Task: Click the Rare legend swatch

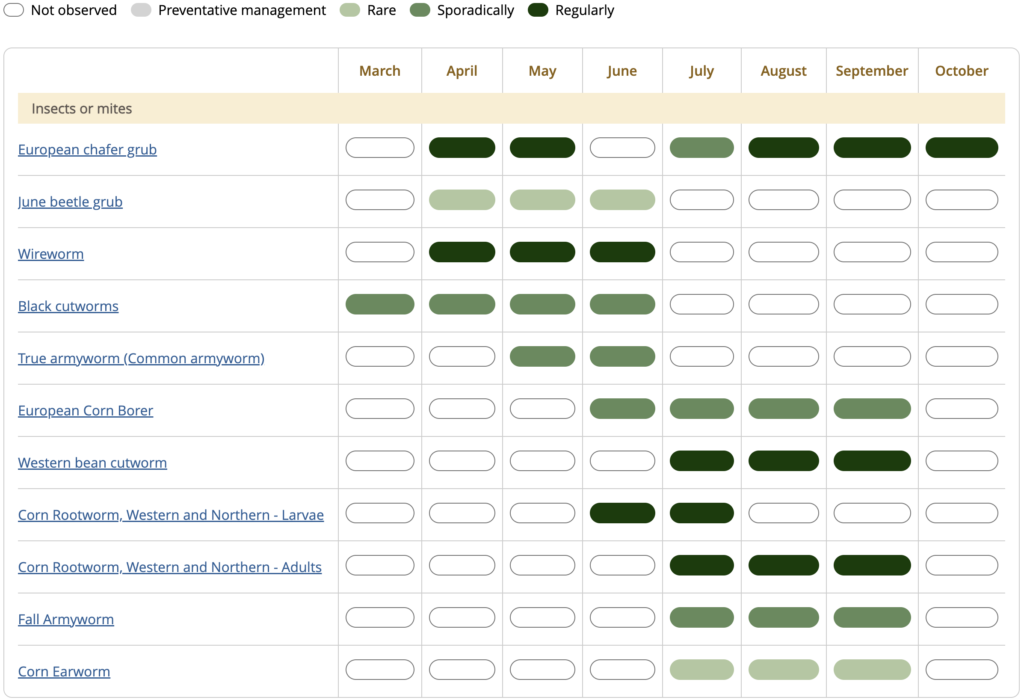Action: pyautogui.click(x=351, y=10)
